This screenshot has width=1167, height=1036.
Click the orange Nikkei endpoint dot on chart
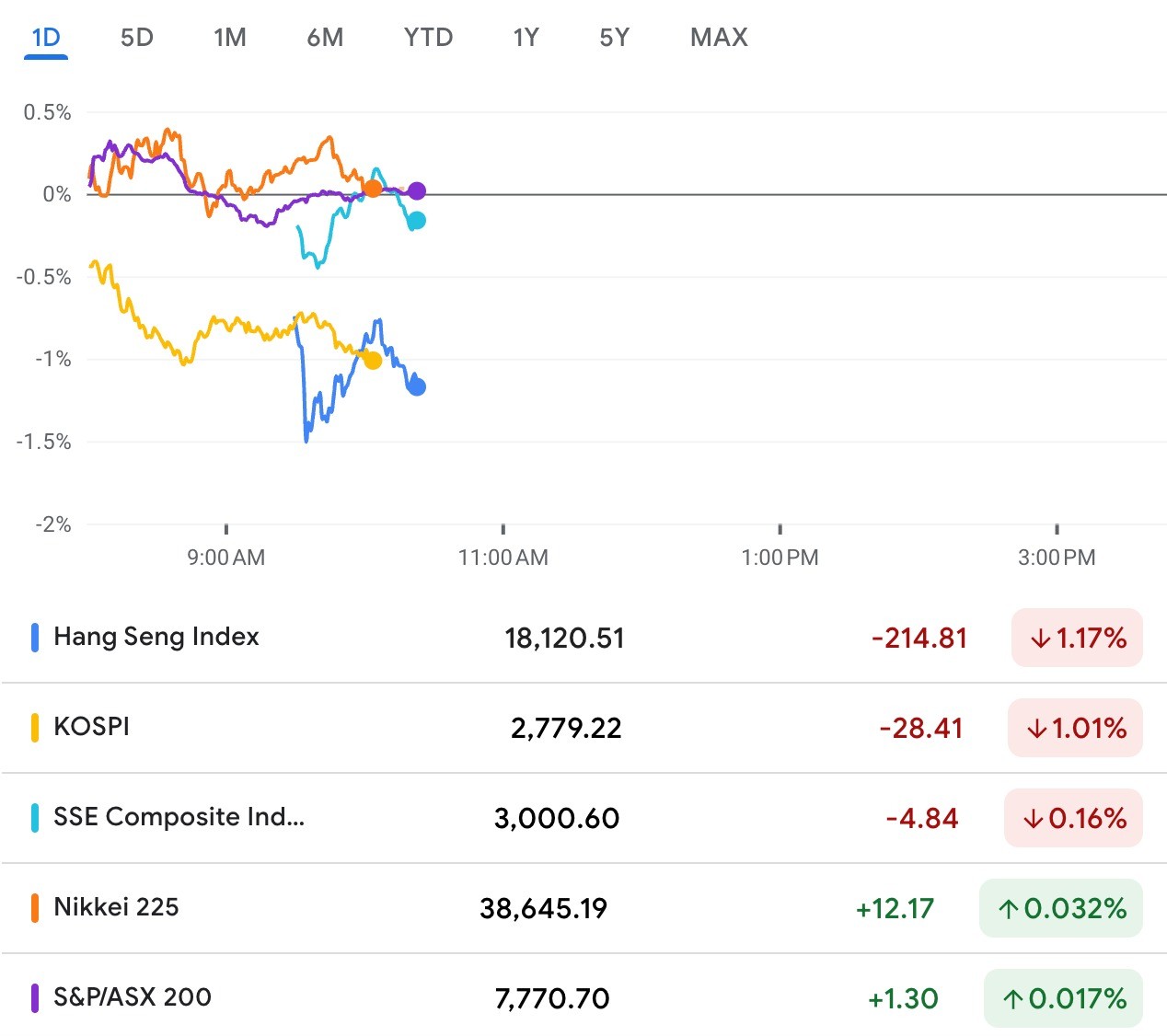tap(372, 189)
